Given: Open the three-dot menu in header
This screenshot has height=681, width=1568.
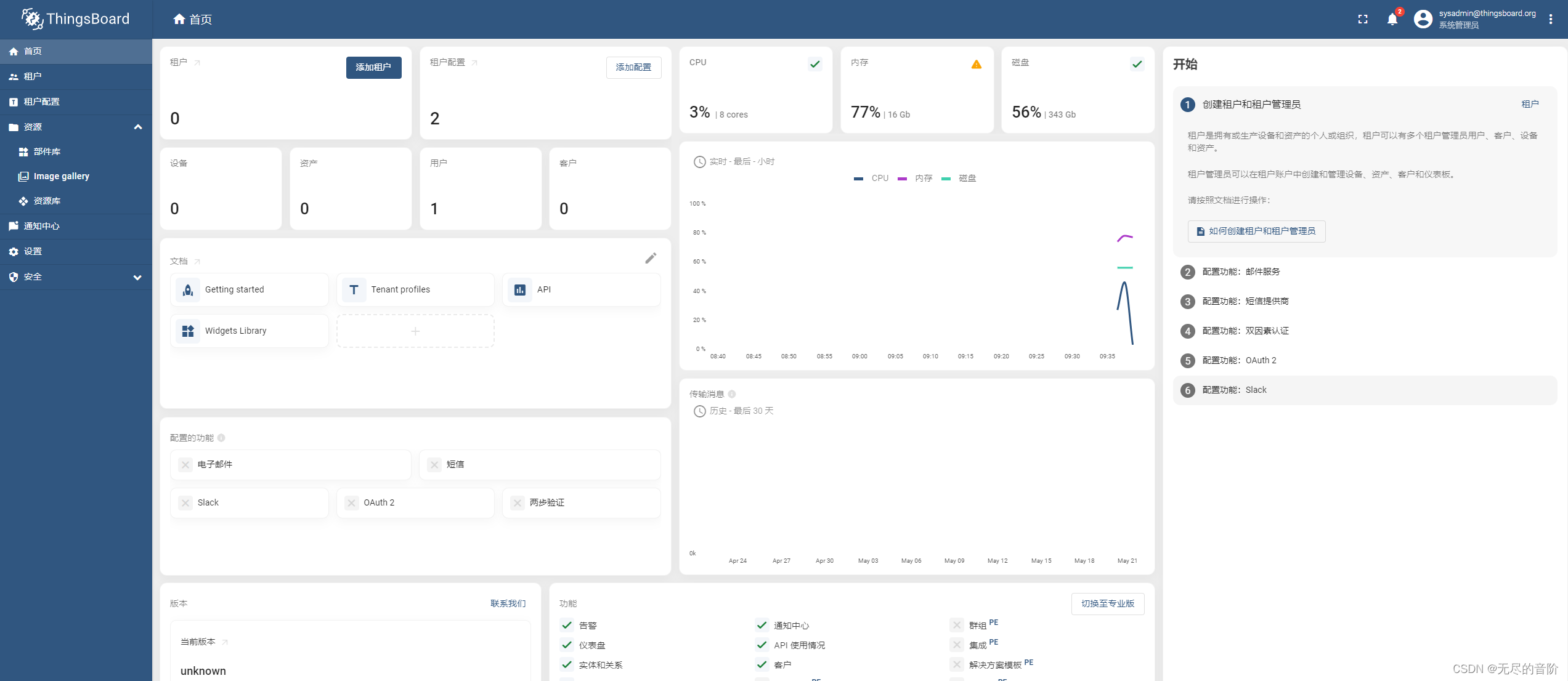Looking at the screenshot, I should pyautogui.click(x=1550, y=20).
